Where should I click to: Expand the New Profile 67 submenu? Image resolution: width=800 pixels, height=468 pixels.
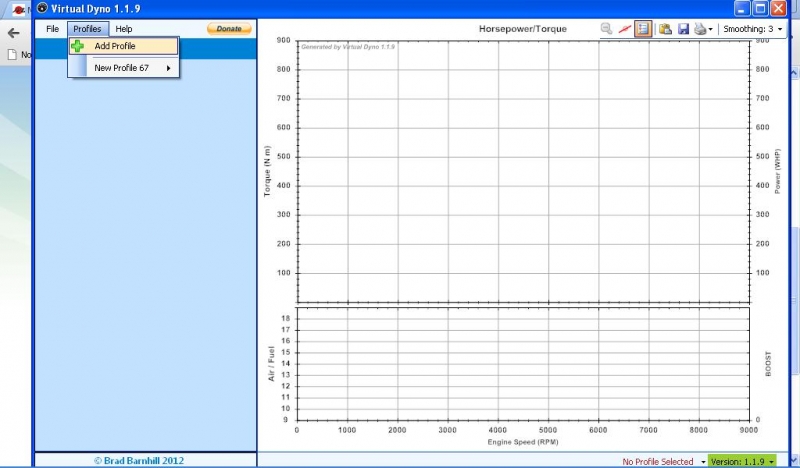[123, 68]
